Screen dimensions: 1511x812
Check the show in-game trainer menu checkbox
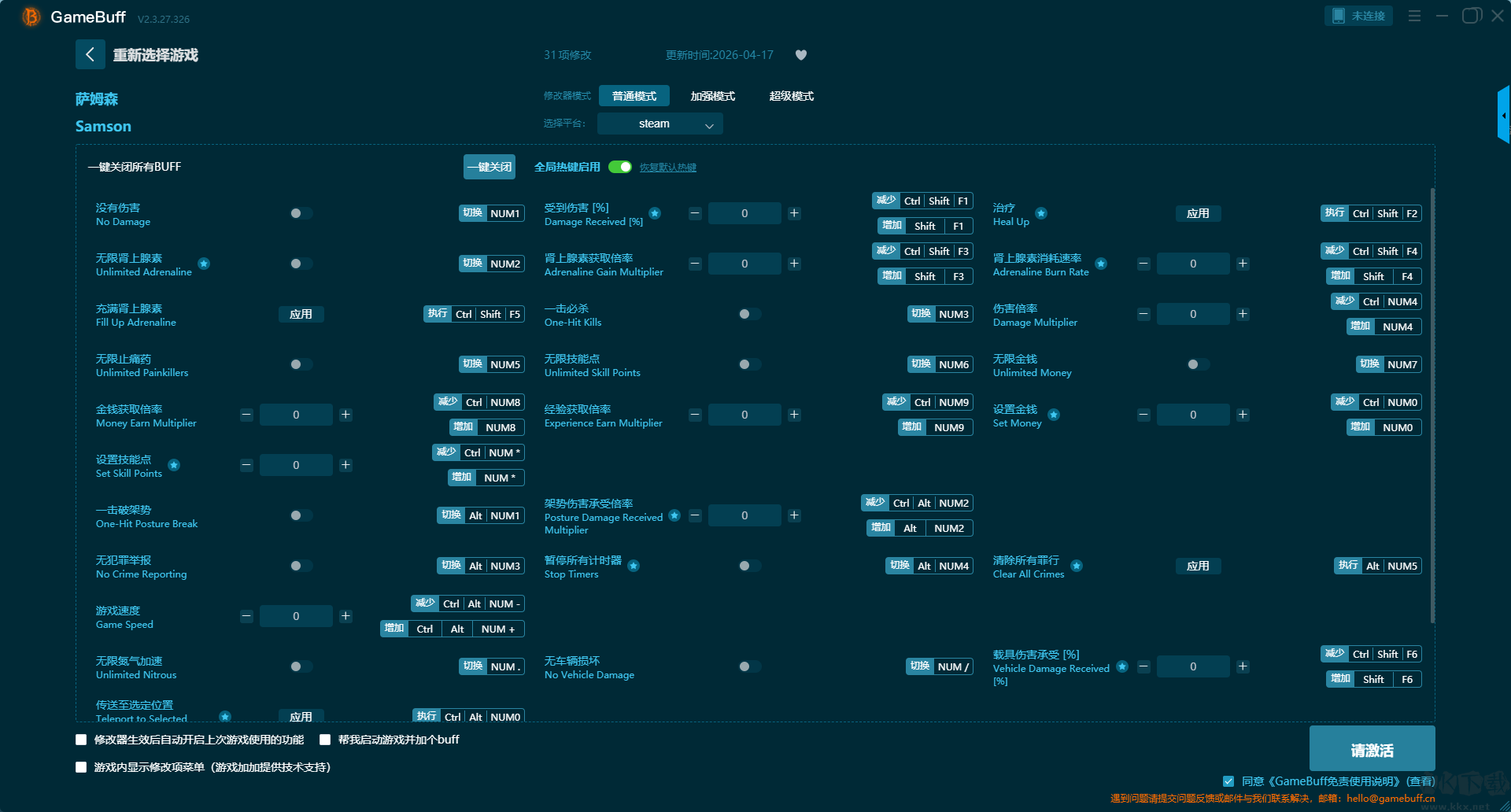(x=81, y=767)
